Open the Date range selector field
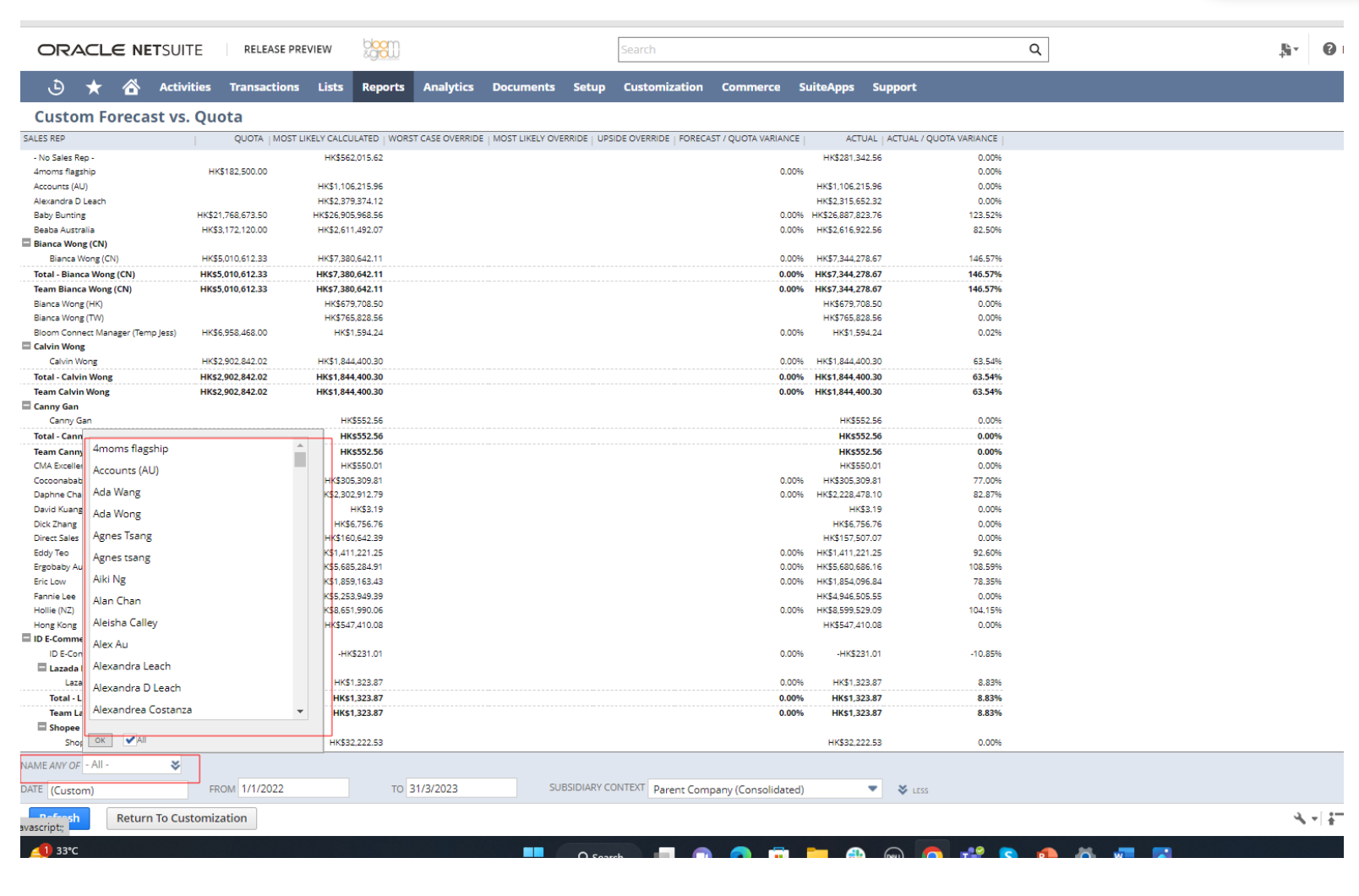The height and width of the screenshot is (896, 1359). click(118, 790)
